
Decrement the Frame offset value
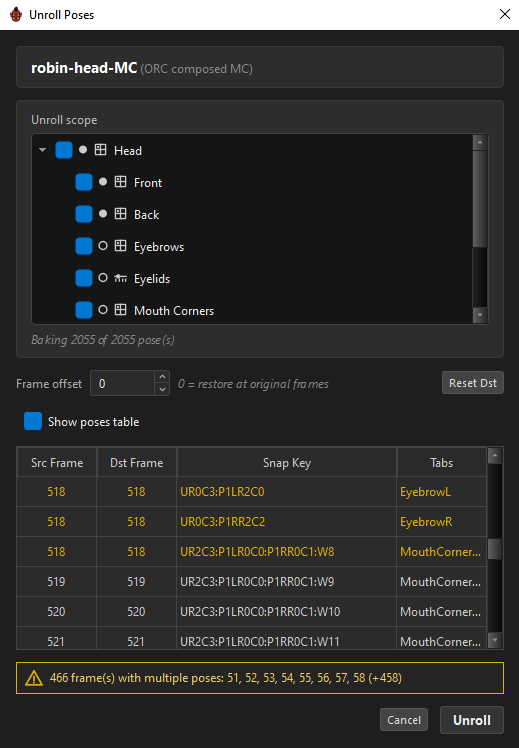click(x=162, y=389)
